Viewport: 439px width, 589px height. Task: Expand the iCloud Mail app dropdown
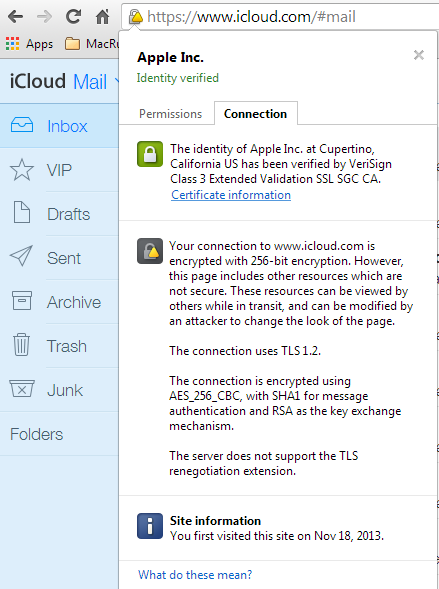(117, 80)
